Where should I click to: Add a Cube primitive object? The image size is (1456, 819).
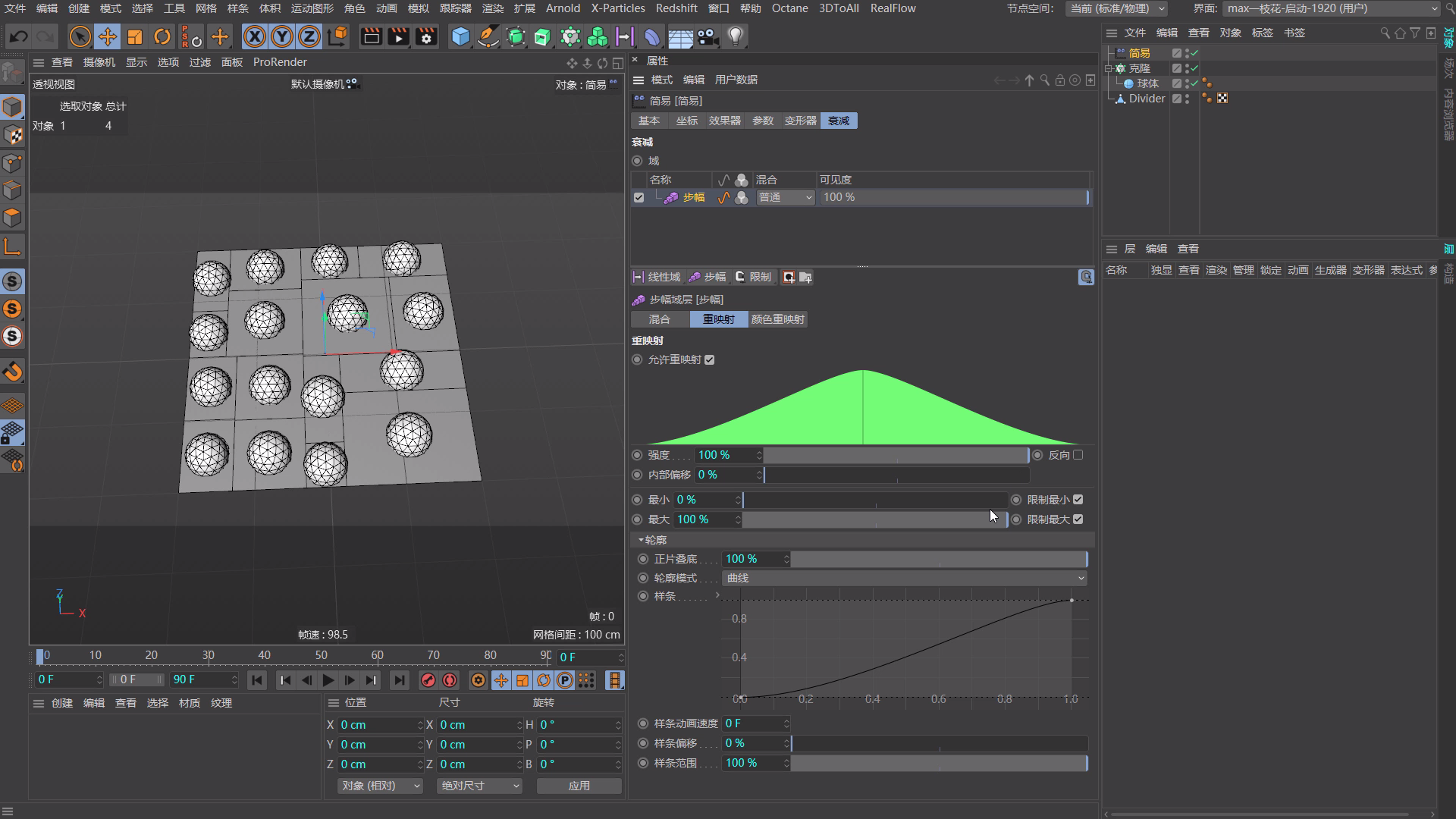(460, 36)
